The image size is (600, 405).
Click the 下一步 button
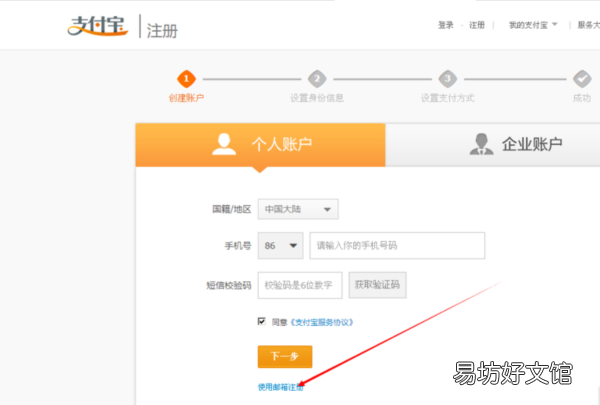point(285,356)
